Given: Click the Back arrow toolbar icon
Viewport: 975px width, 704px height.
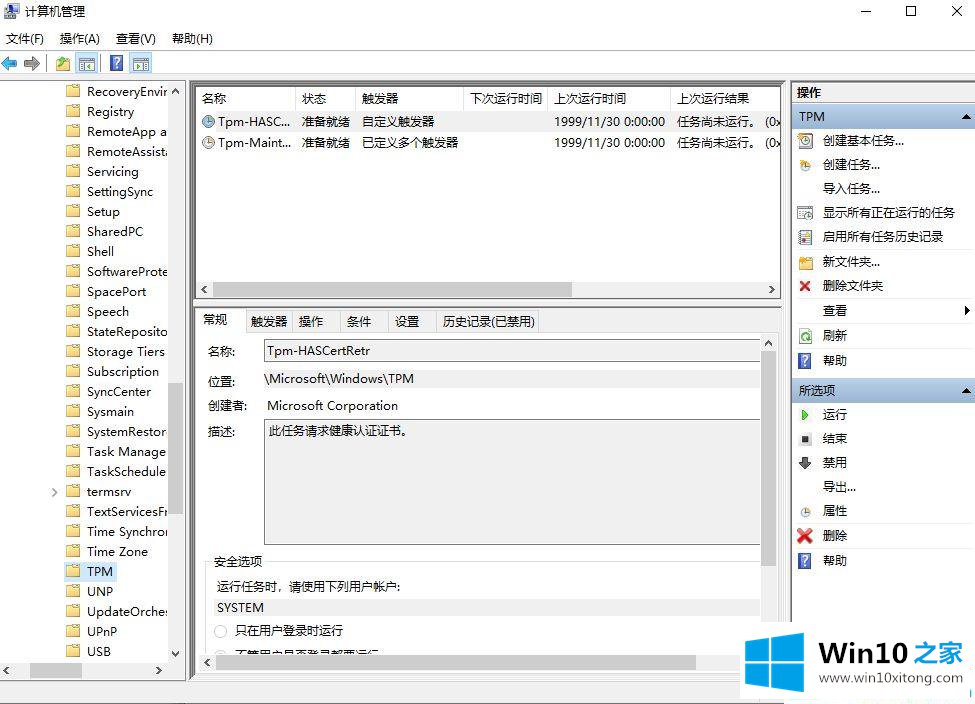Looking at the screenshot, I should (9, 63).
